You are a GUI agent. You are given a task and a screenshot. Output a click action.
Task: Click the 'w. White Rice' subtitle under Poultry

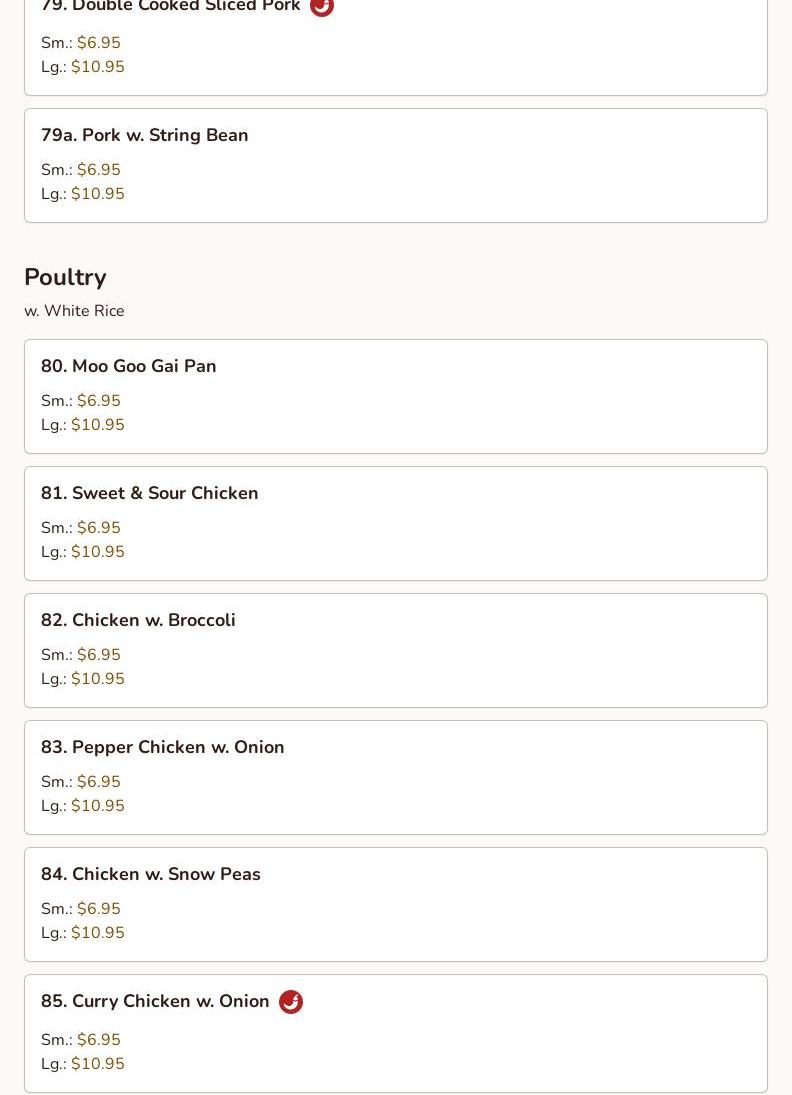[75, 311]
